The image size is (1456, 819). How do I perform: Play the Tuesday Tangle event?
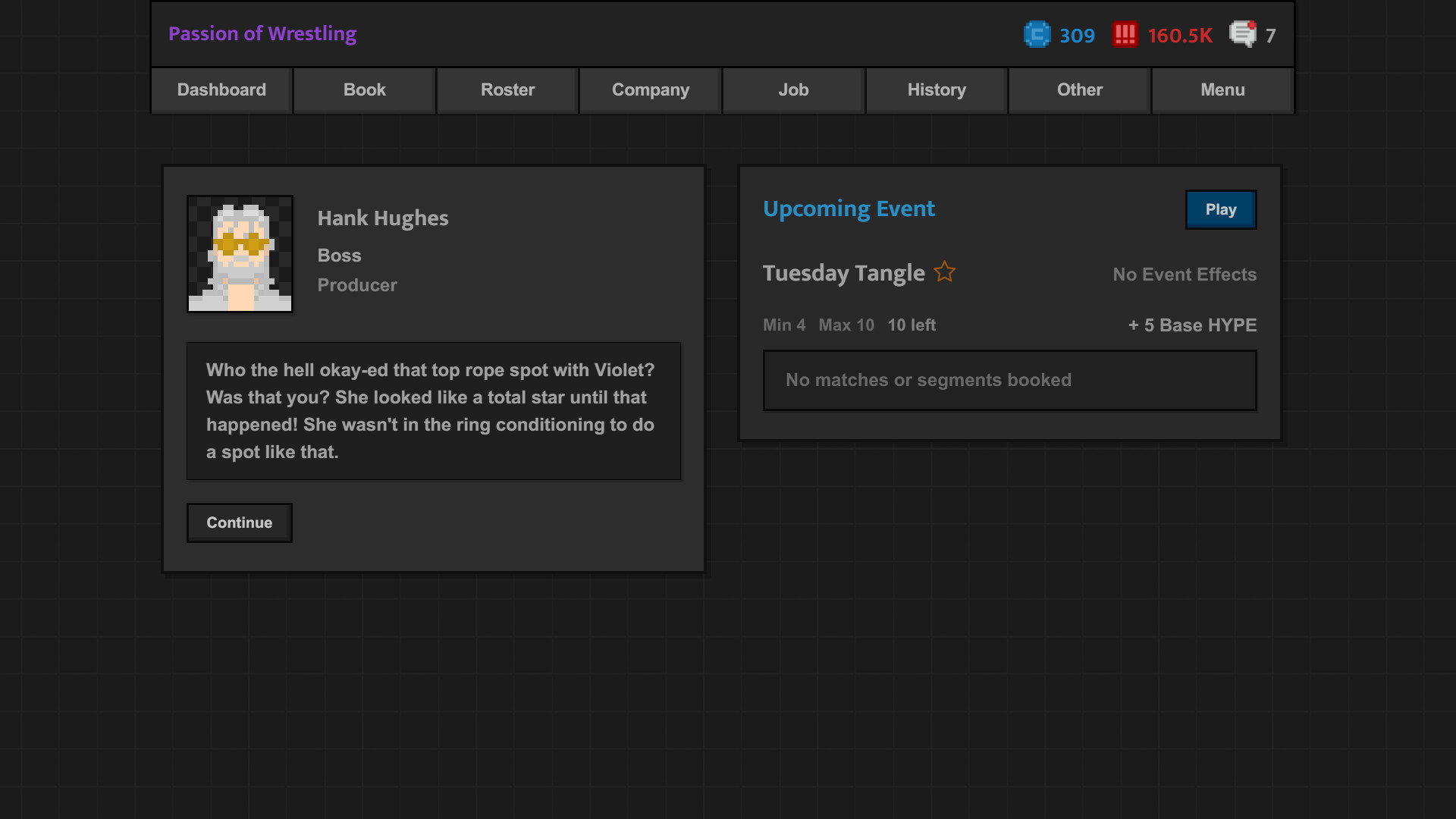pos(1220,209)
